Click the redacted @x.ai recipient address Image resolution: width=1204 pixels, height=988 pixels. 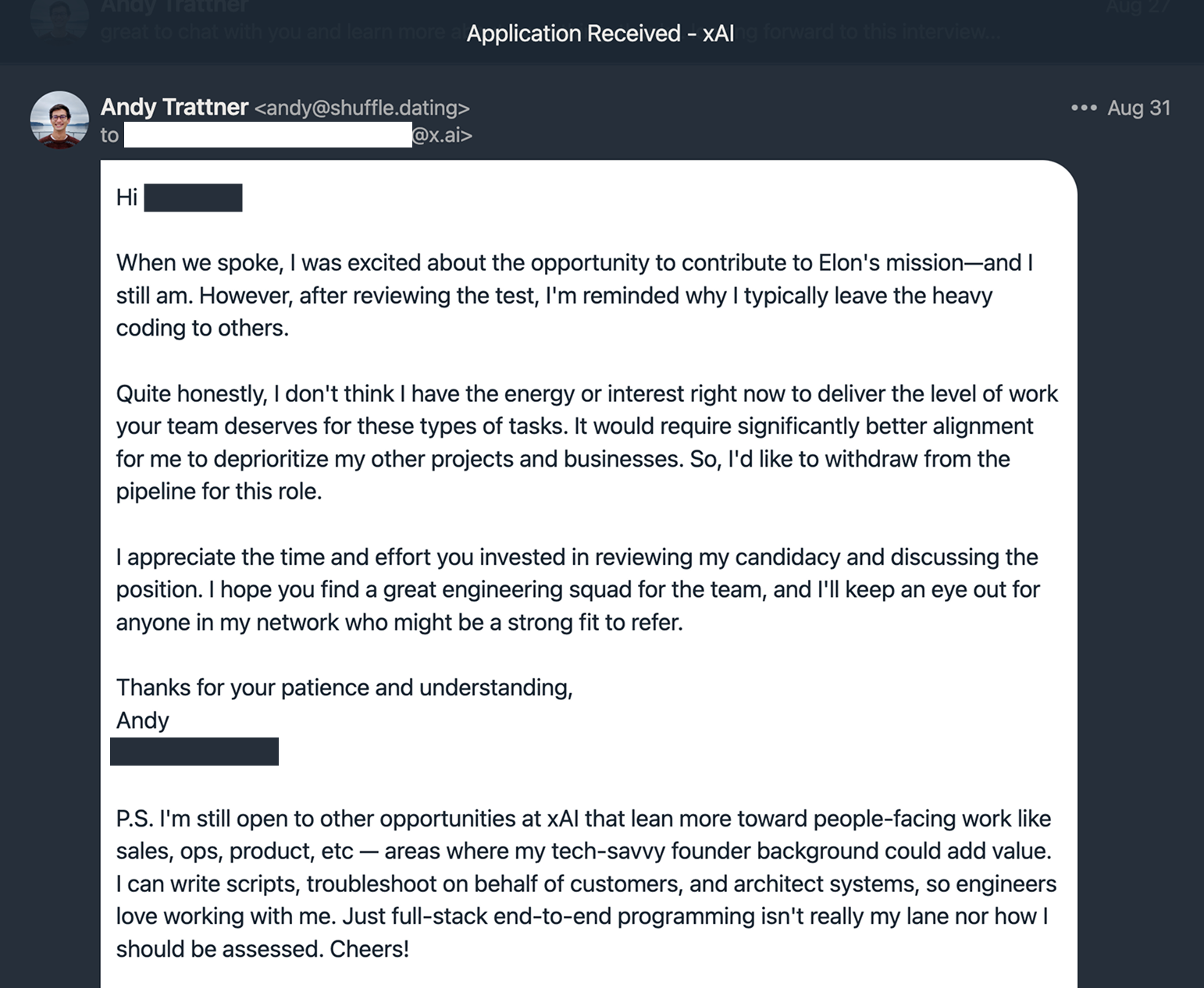point(297,135)
